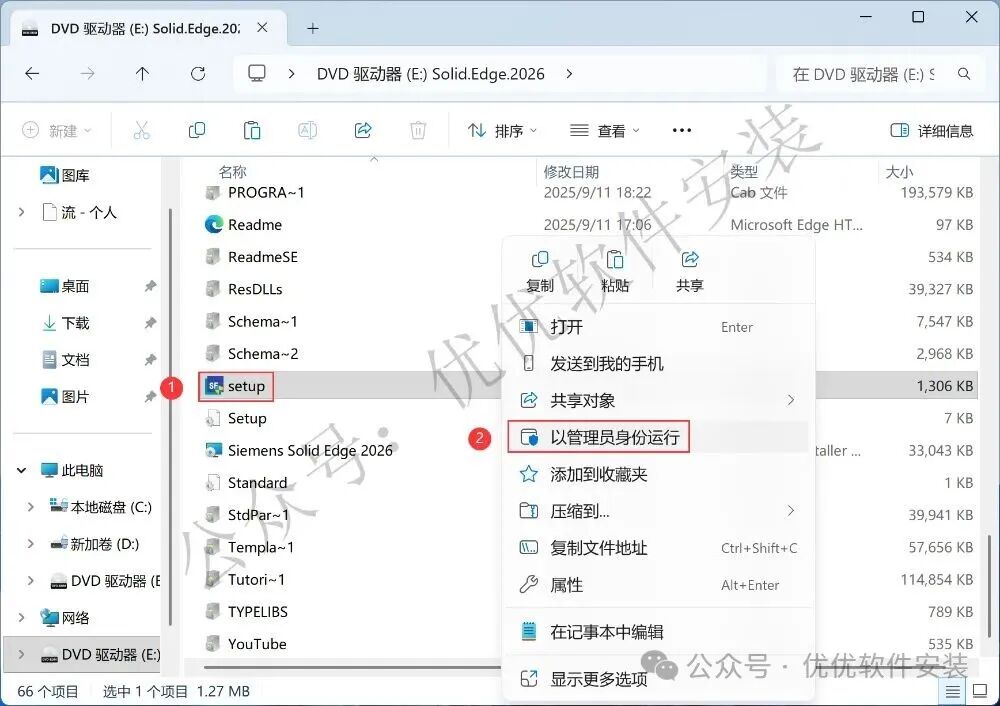The width and height of the screenshot is (1000, 706).
Task: Click the This PC monitor icon in address bar
Action: pos(257,73)
